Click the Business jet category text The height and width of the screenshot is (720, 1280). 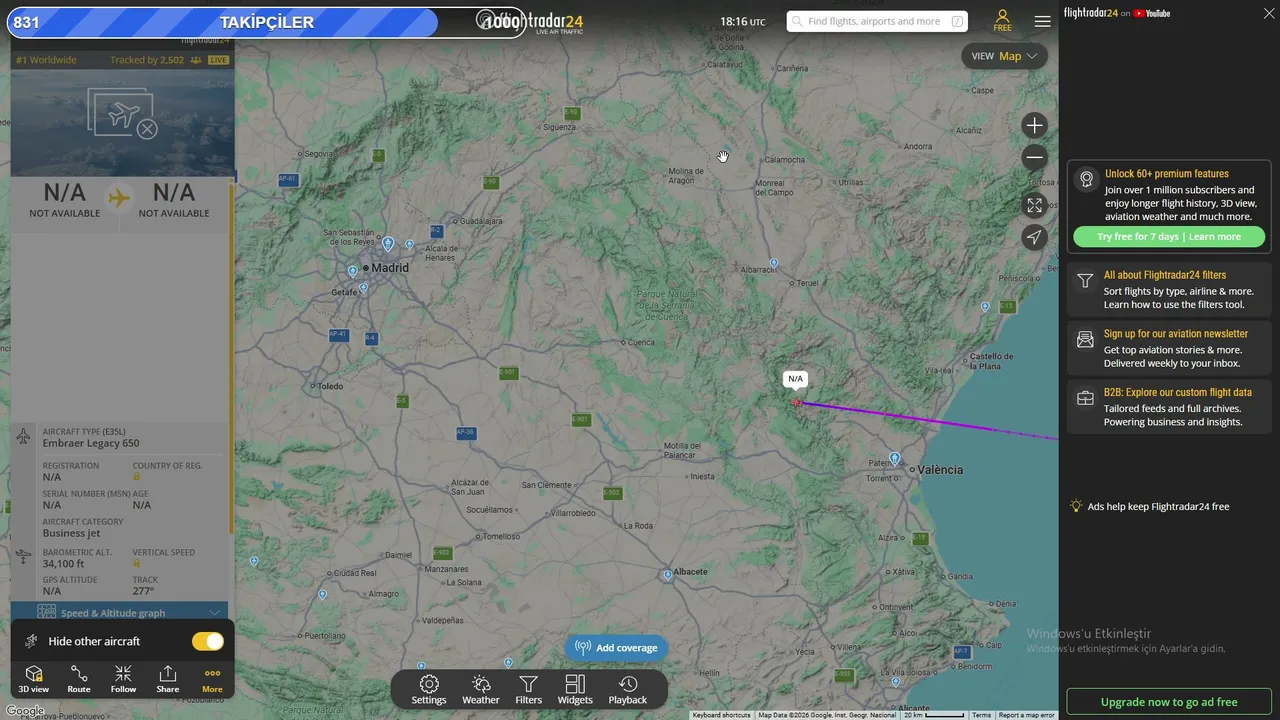coord(70,533)
